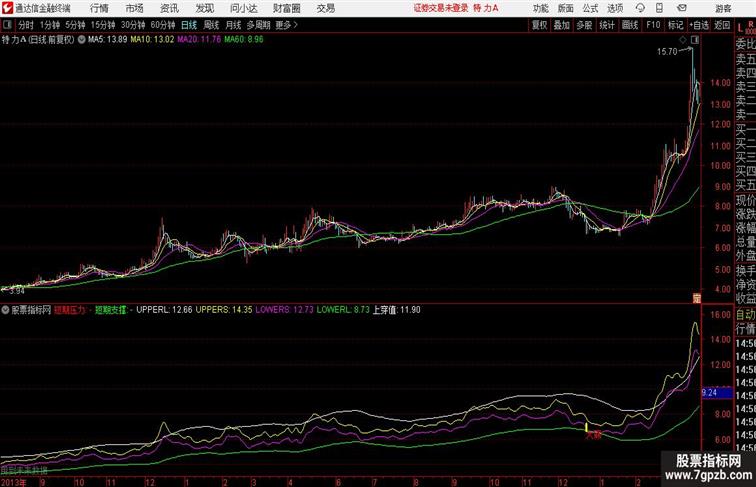Click the round settings icon beside 股票指标网

5,310
